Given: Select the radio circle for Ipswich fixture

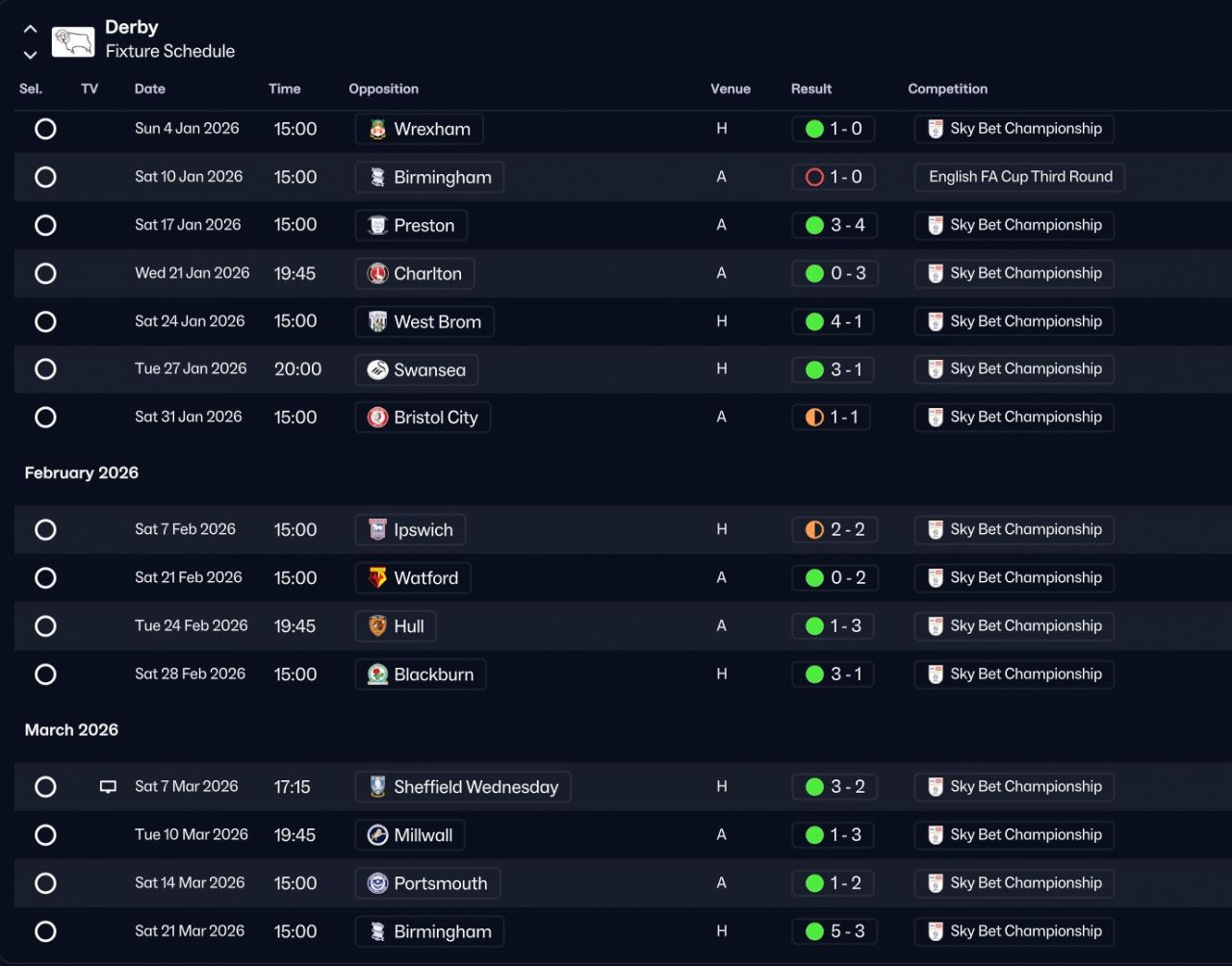Looking at the screenshot, I should pyautogui.click(x=45, y=530).
